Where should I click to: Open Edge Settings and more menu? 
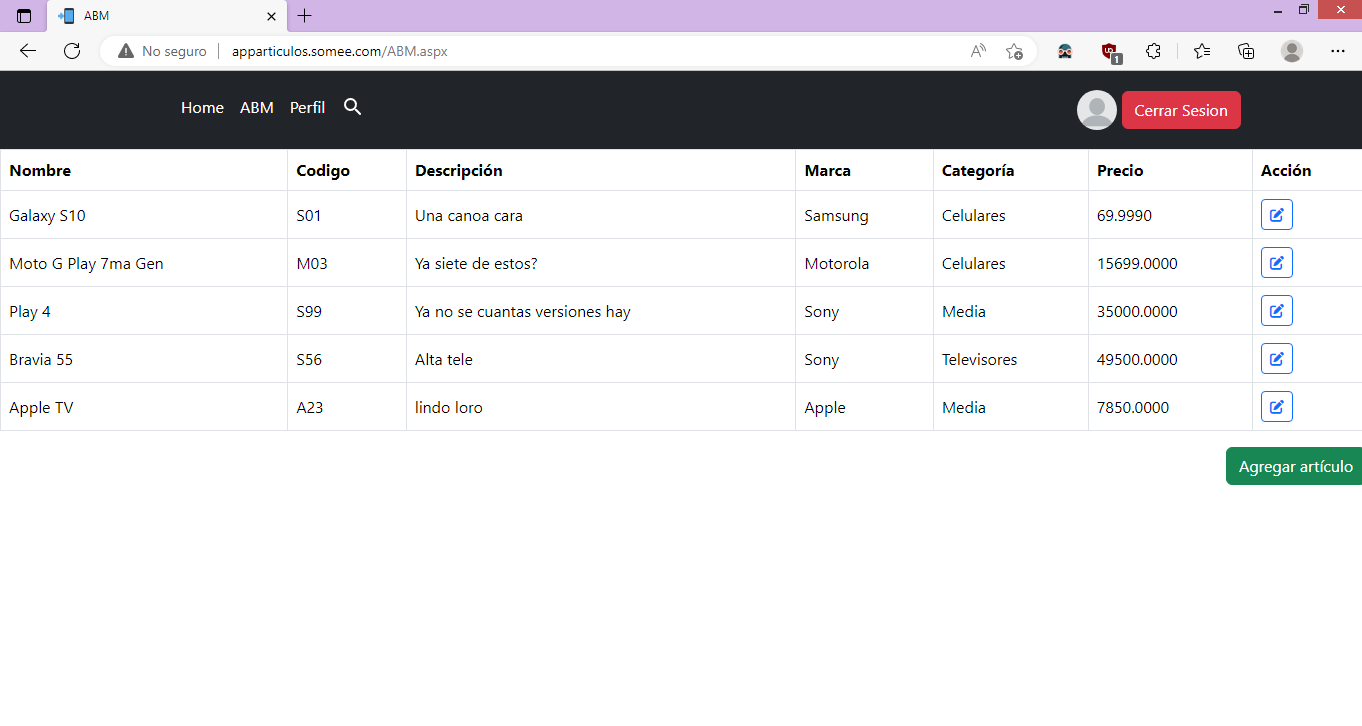click(1338, 51)
